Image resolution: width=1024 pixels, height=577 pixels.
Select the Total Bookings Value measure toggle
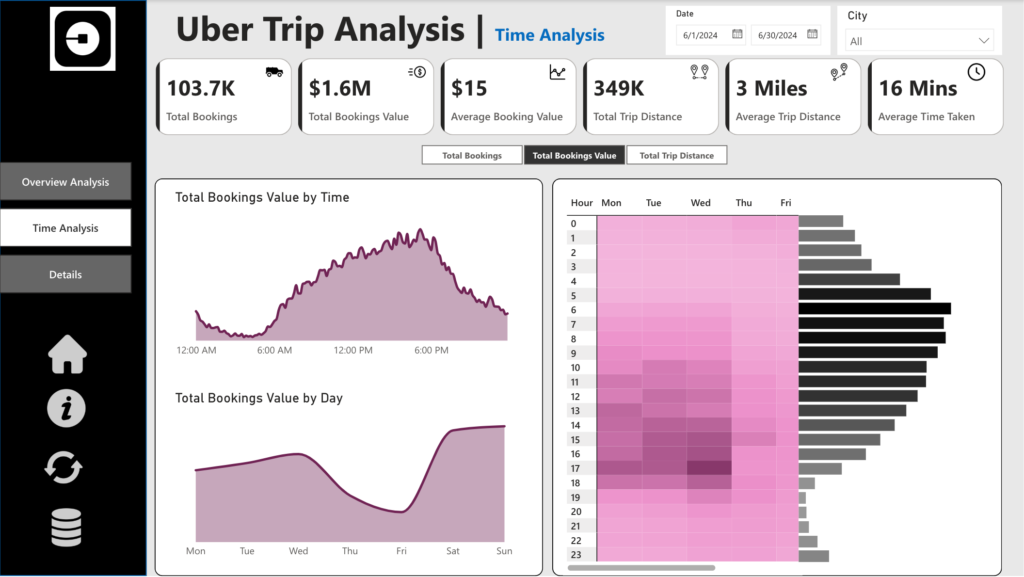574,155
